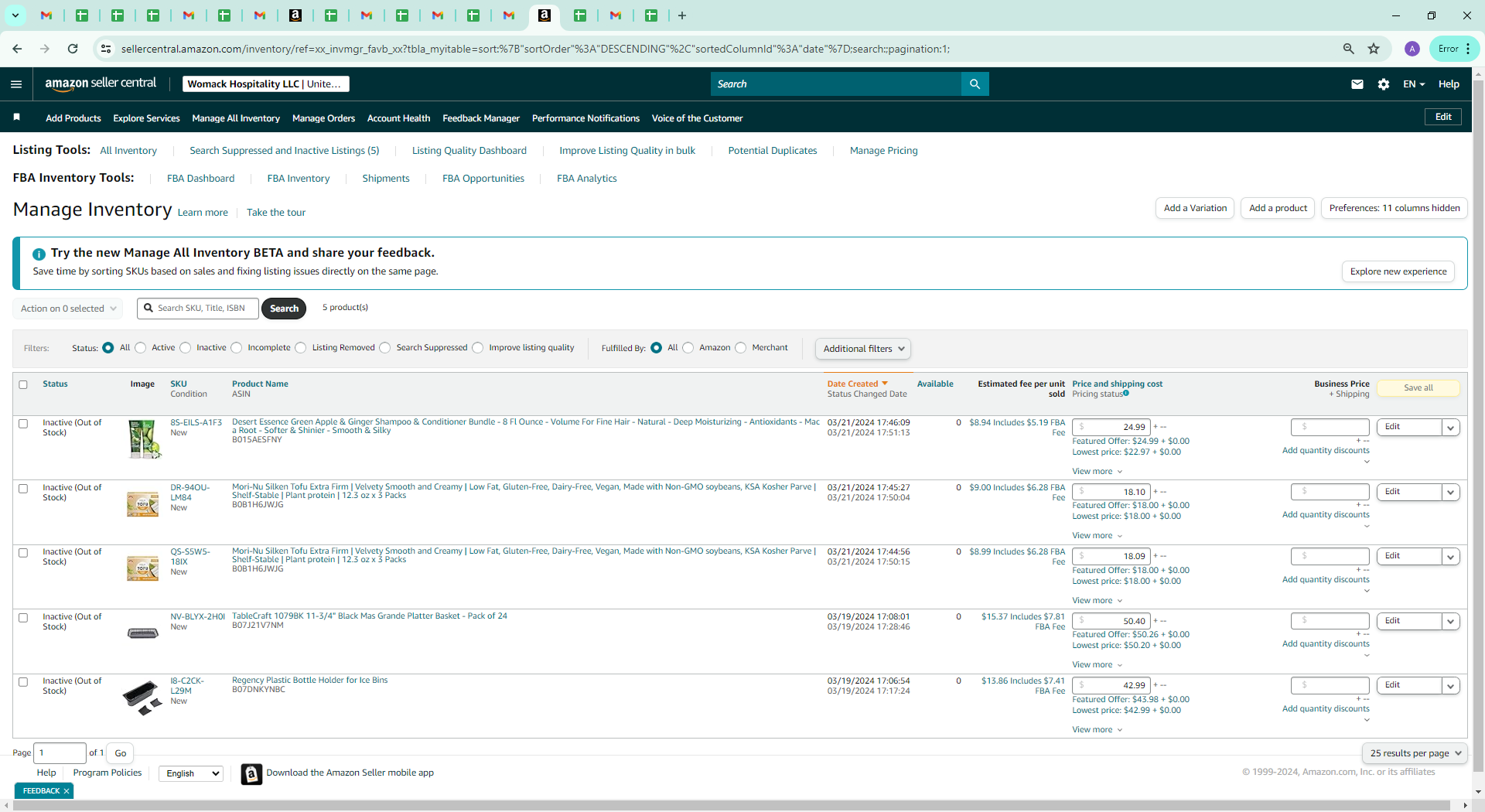Click the Save all button

(1418, 388)
